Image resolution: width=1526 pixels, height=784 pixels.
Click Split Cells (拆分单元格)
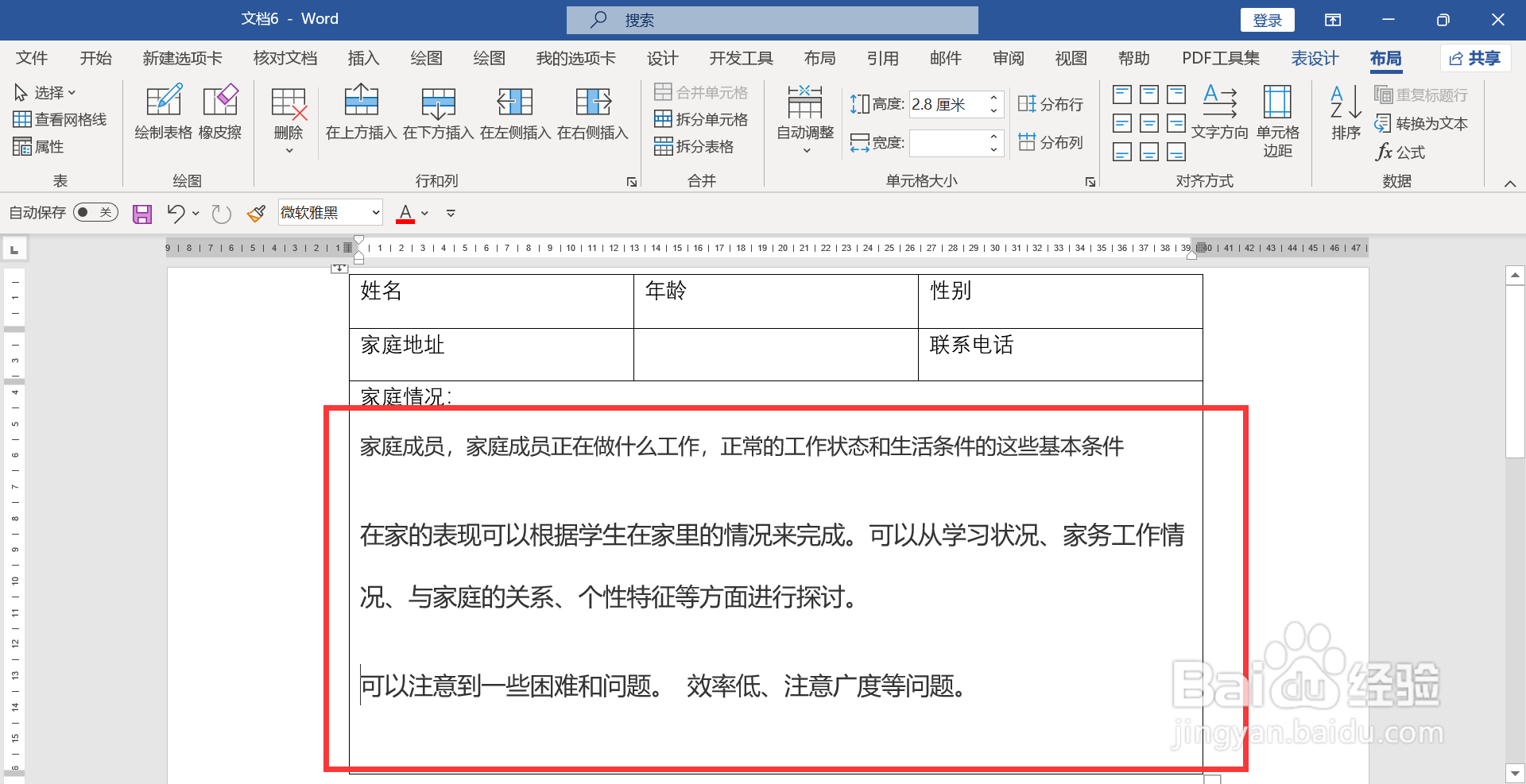(x=701, y=119)
